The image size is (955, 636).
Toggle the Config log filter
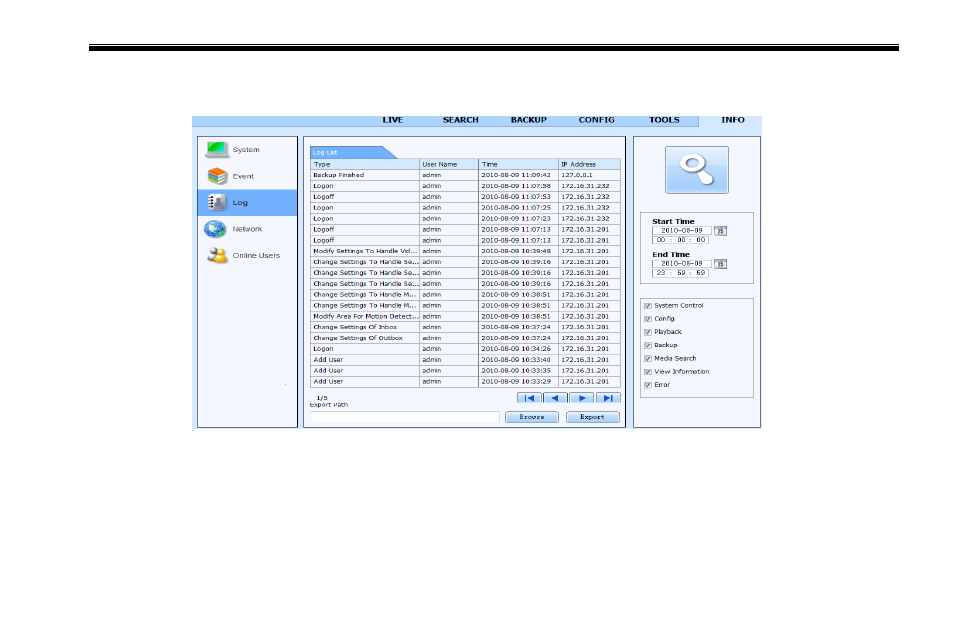click(x=648, y=319)
